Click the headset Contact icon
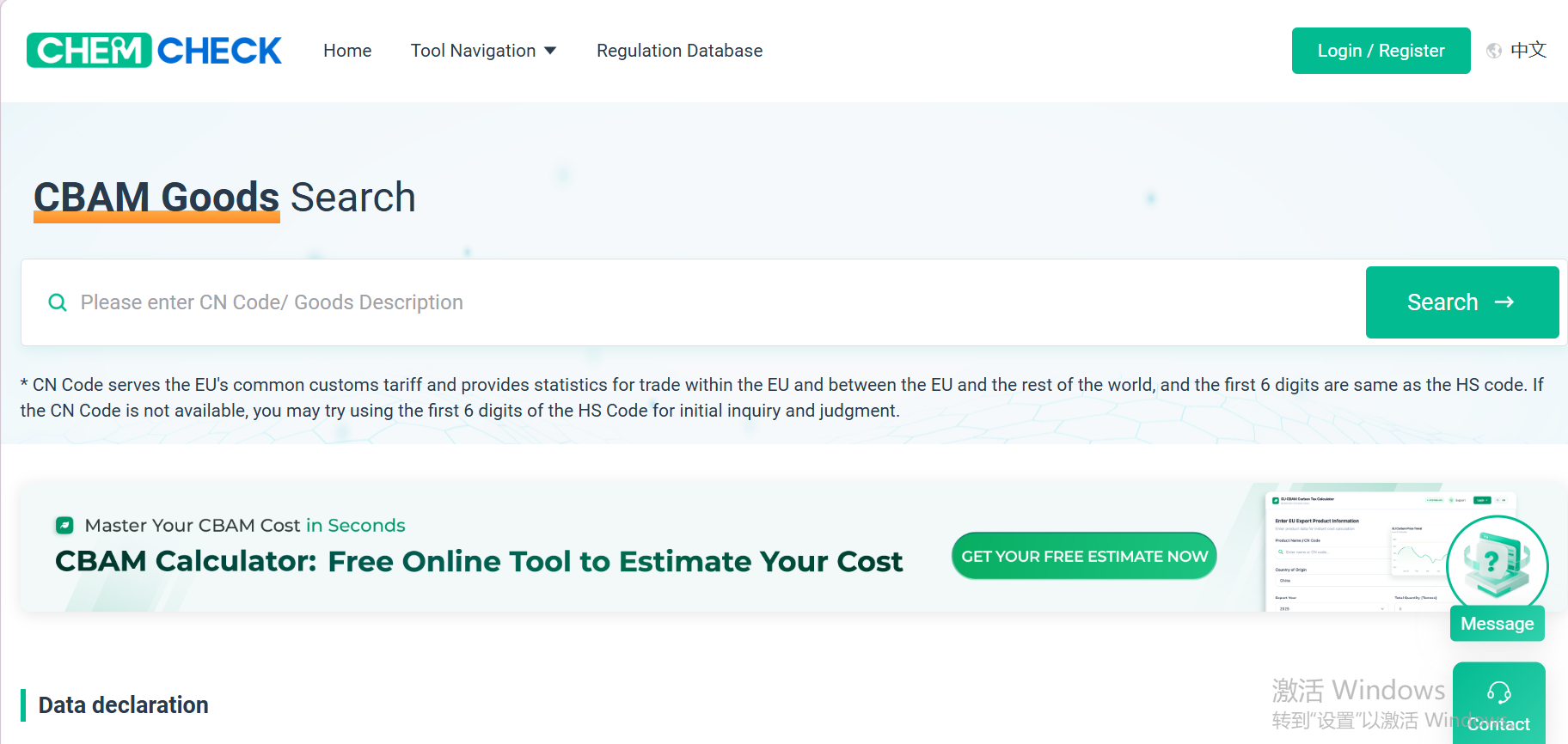 pyautogui.click(x=1499, y=692)
